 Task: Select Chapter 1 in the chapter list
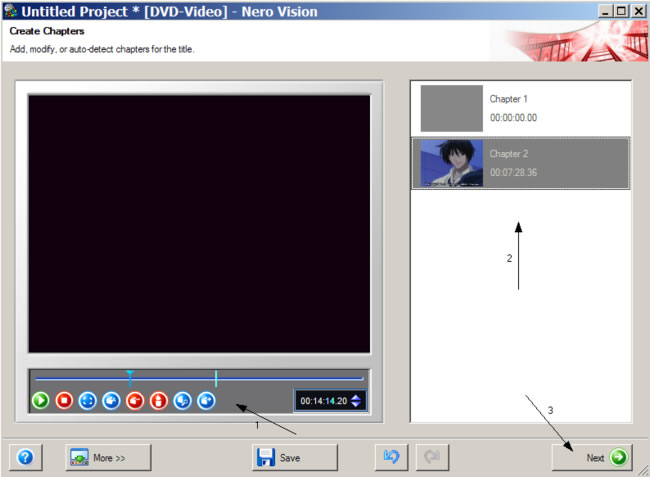[x=521, y=109]
